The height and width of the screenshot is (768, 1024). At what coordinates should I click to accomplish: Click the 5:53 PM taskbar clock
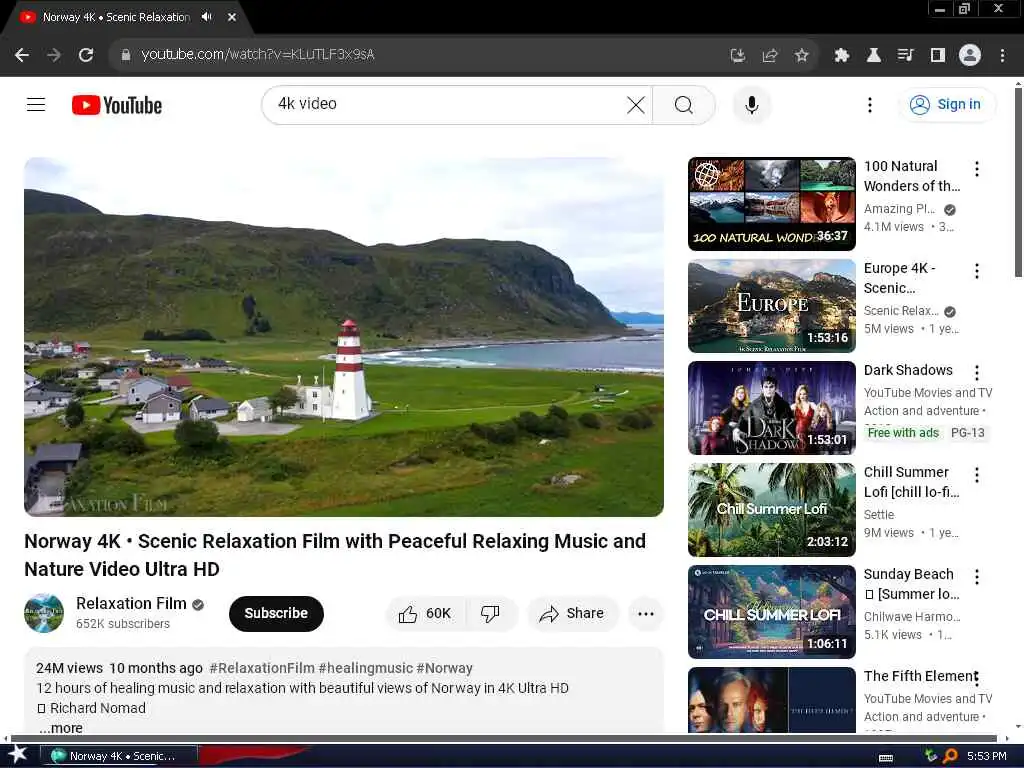(x=986, y=756)
